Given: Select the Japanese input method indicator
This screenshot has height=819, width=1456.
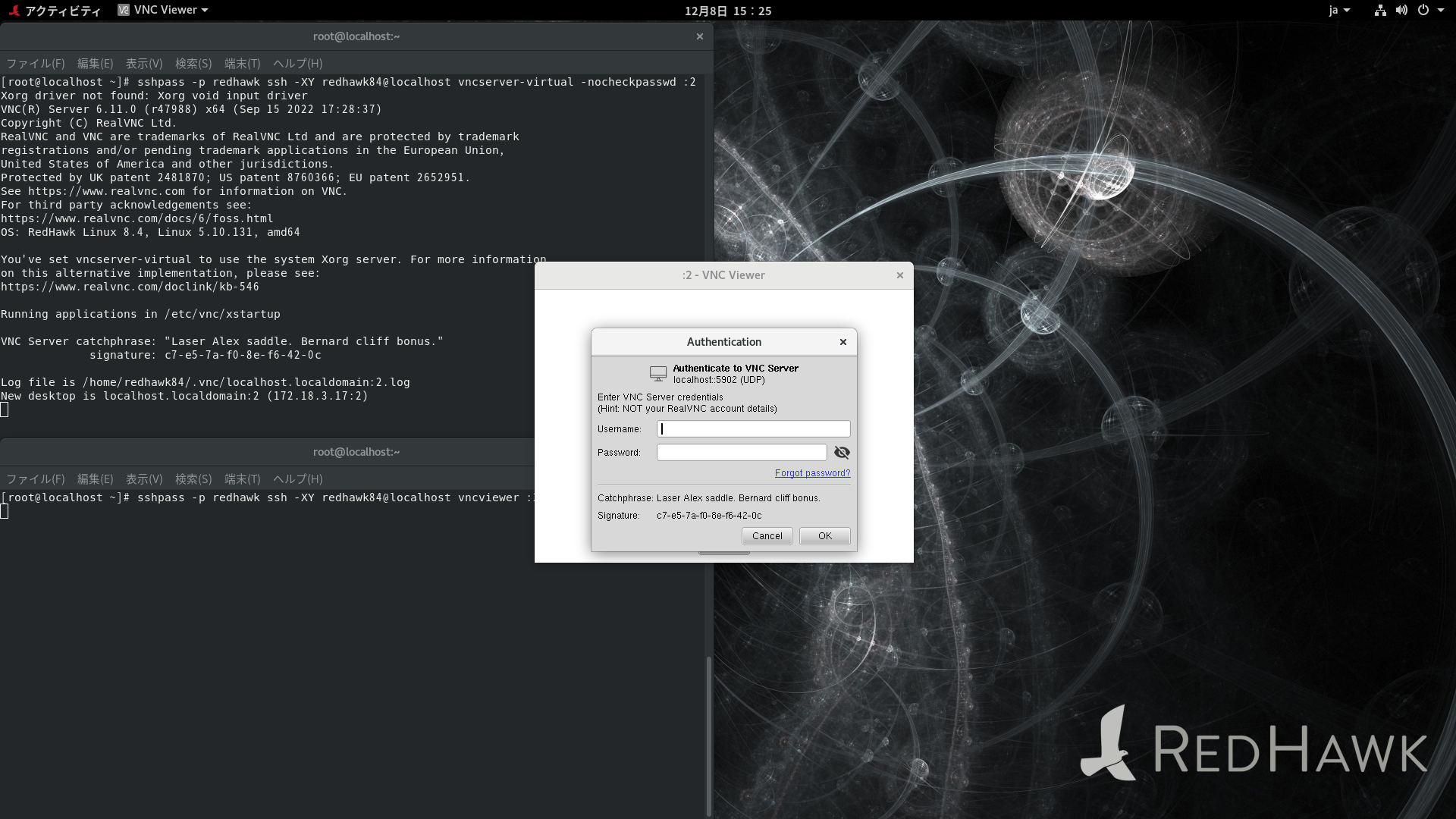Looking at the screenshot, I should point(1338,10).
